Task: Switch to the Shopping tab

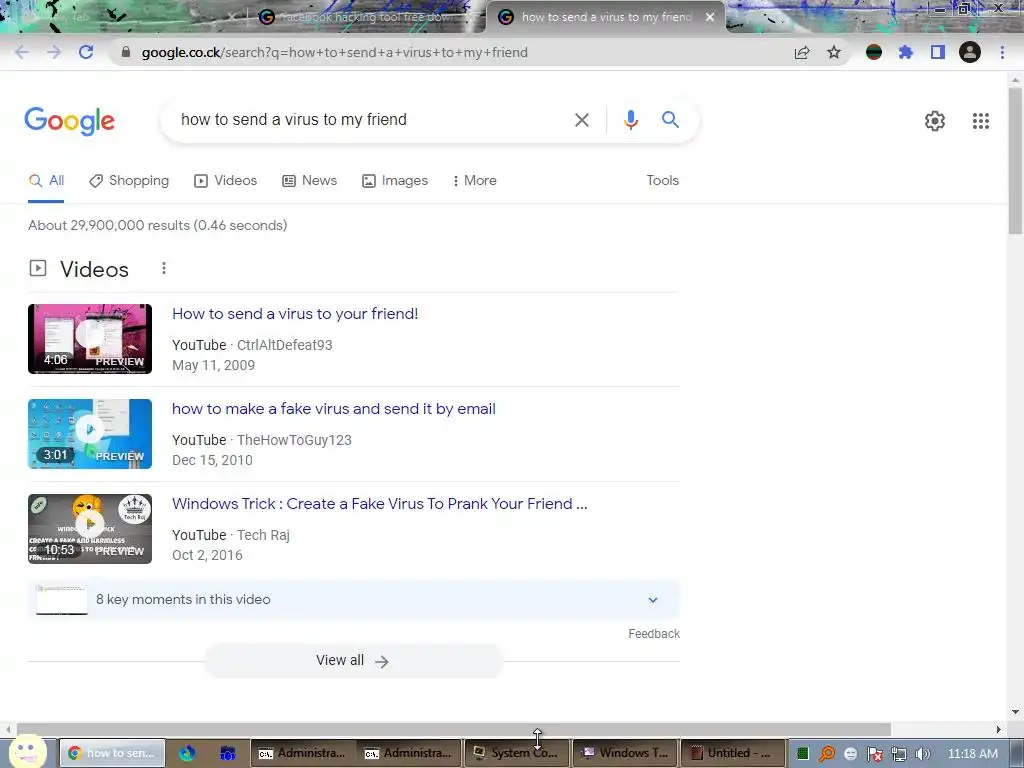Action: tap(129, 181)
